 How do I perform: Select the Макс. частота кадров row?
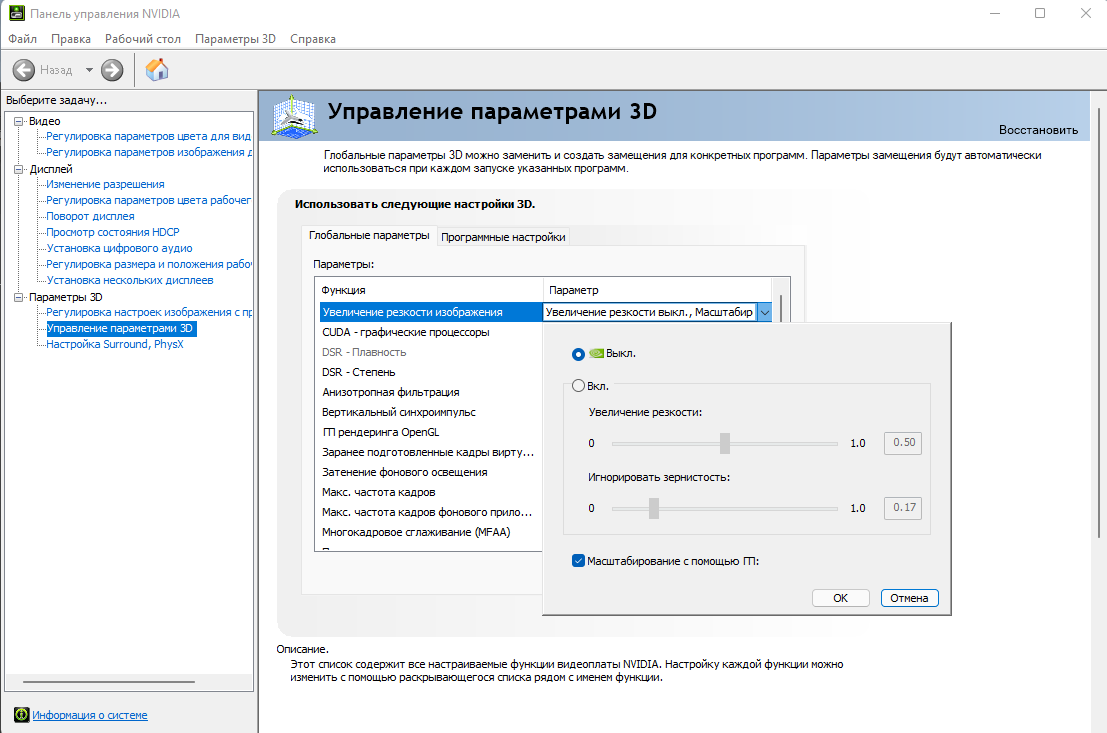click(x=431, y=492)
